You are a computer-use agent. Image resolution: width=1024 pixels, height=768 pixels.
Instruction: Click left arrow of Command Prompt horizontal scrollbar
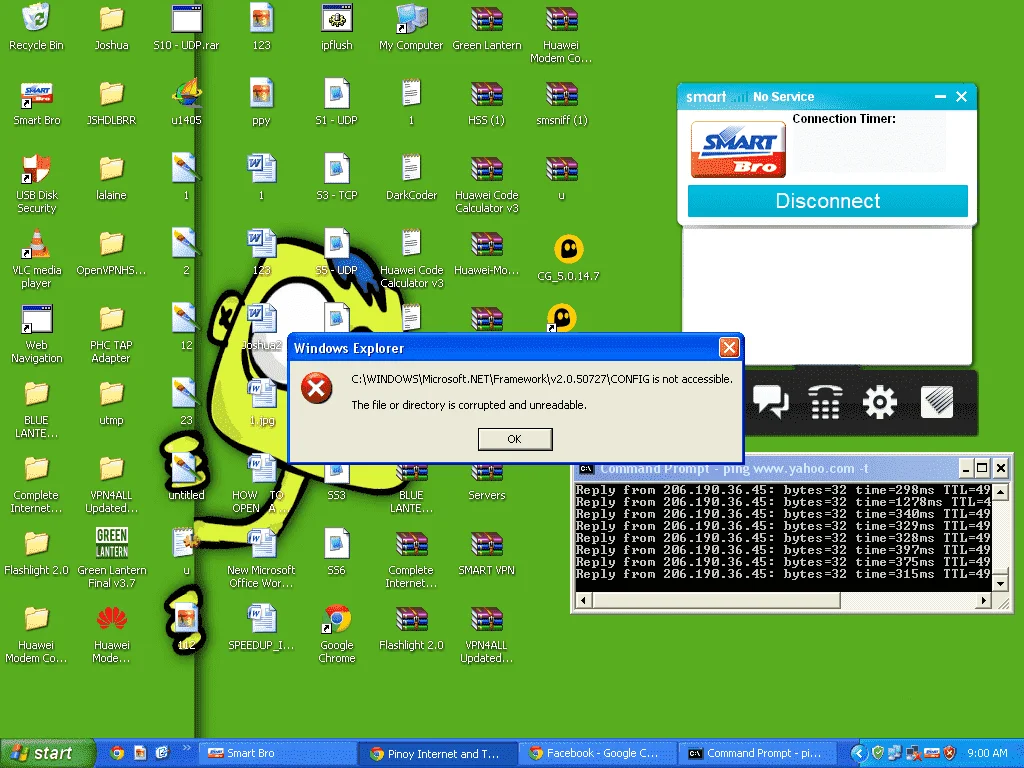click(583, 600)
